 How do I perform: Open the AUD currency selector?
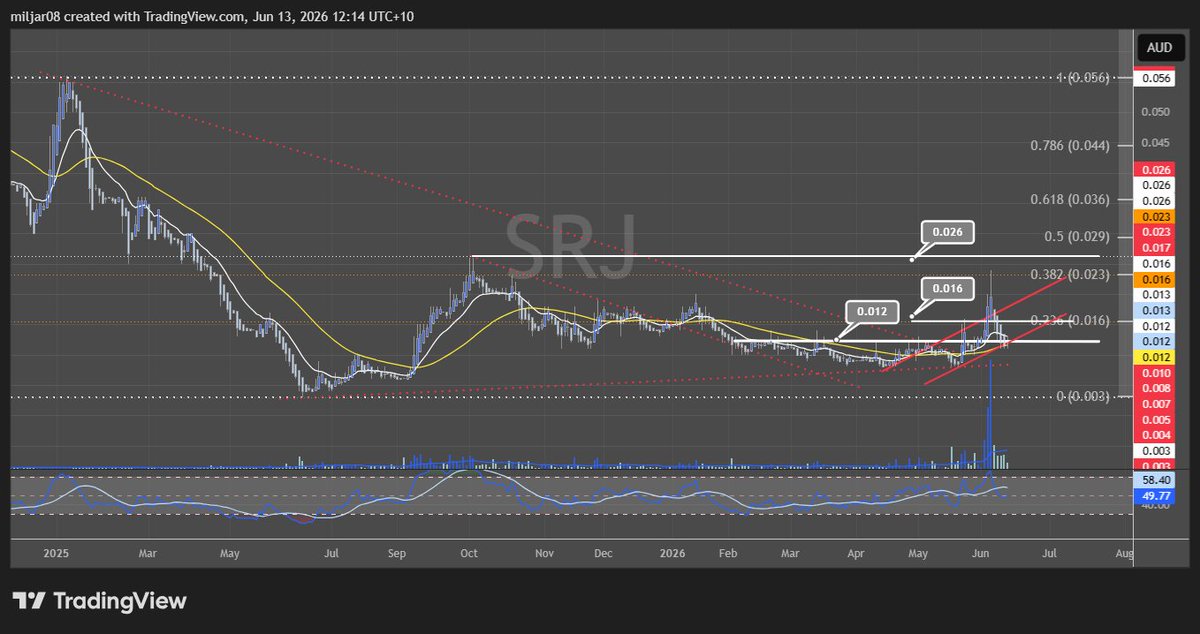point(1159,47)
